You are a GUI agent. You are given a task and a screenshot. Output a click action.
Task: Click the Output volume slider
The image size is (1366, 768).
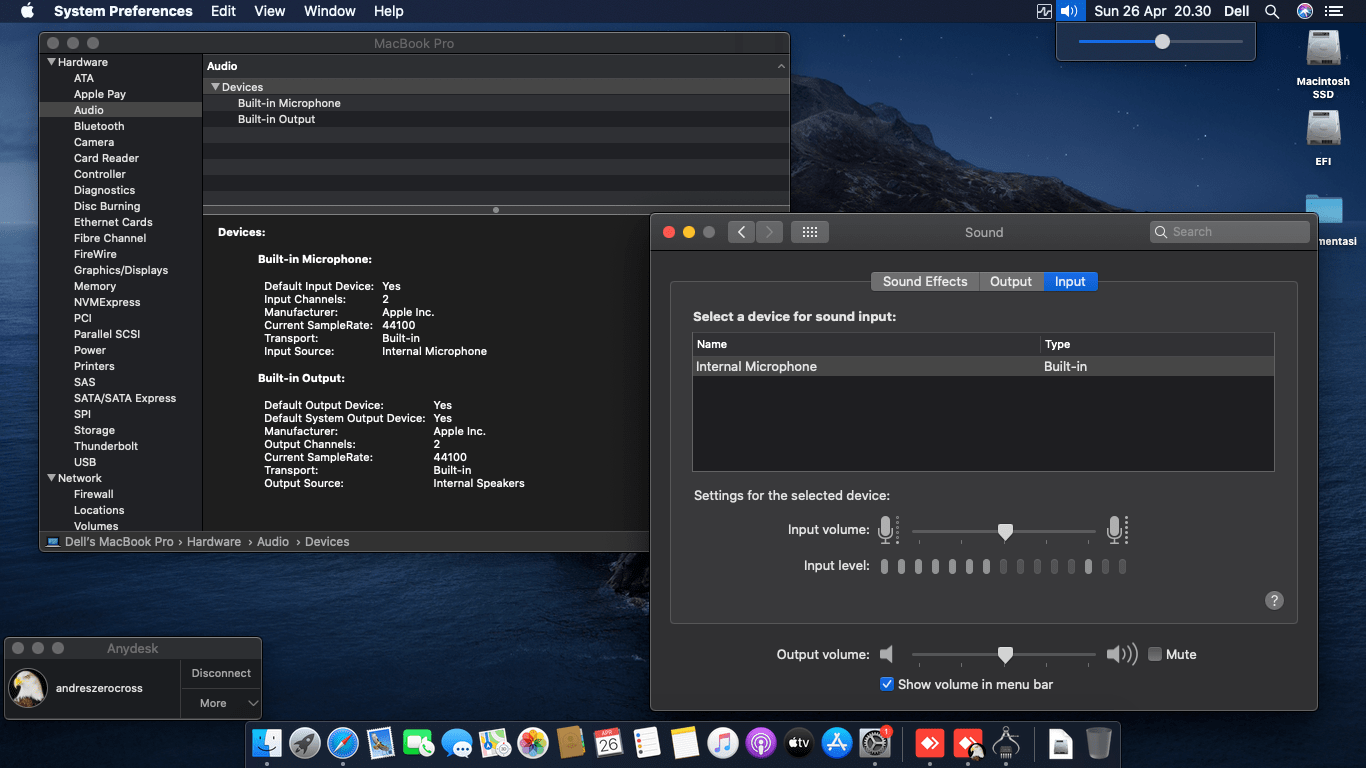tap(1004, 655)
